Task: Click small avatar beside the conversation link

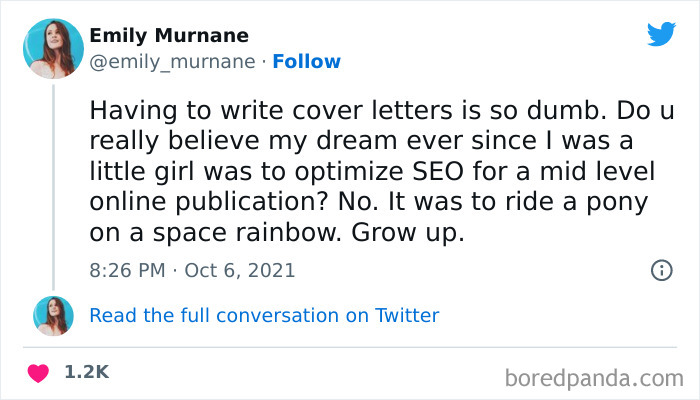Action: (52, 315)
